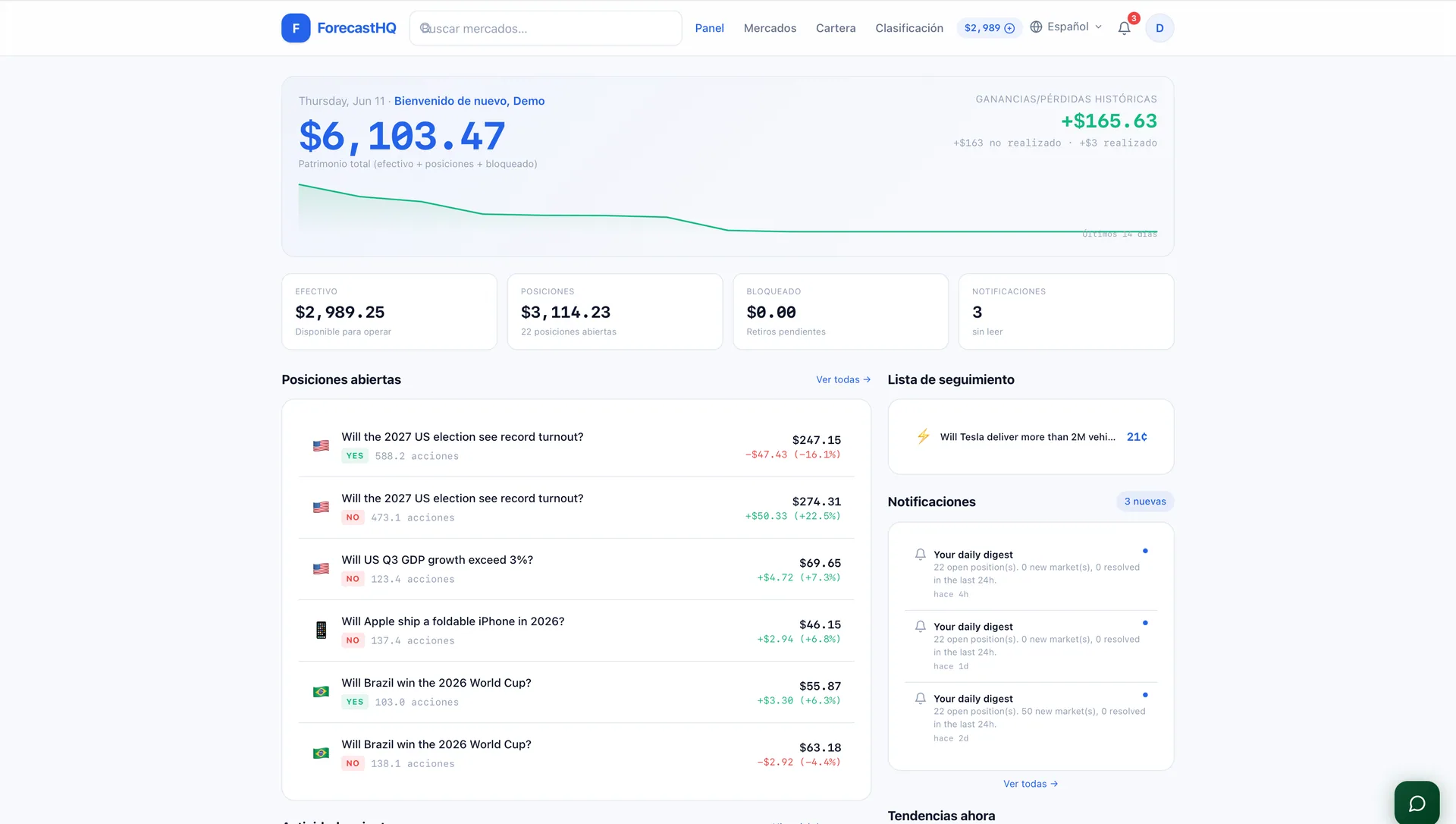1456x824 pixels.
Task: Focus the Buscar mercados search field
Action: pyautogui.click(x=545, y=28)
